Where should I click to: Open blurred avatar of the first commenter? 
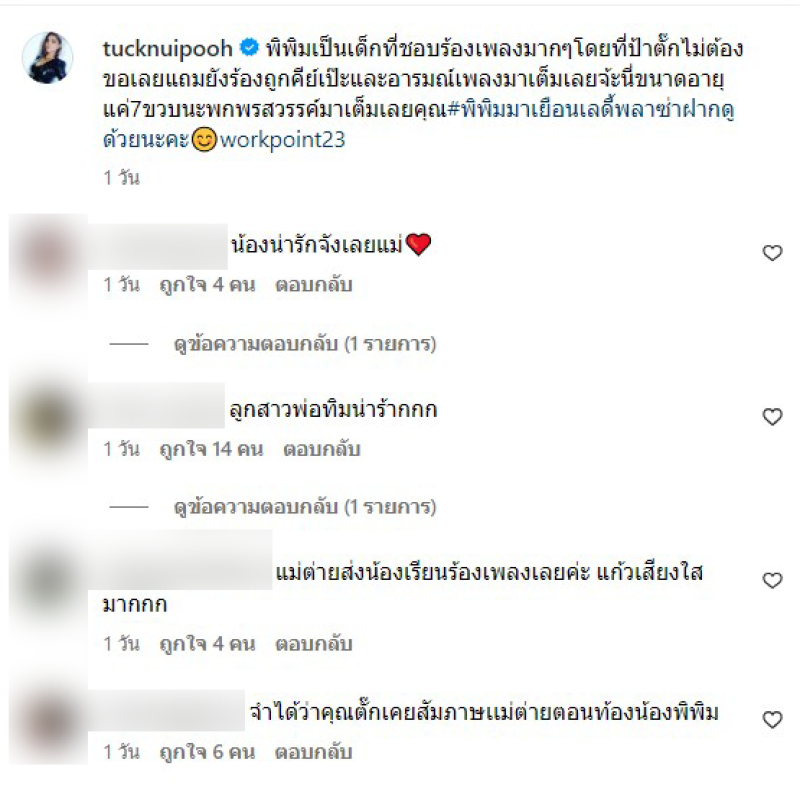[47, 254]
